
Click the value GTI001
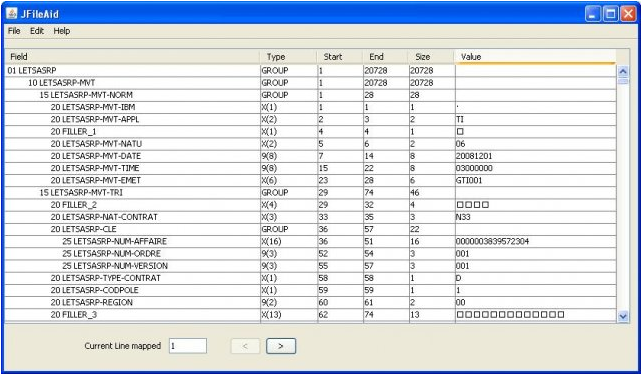point(469,181)
